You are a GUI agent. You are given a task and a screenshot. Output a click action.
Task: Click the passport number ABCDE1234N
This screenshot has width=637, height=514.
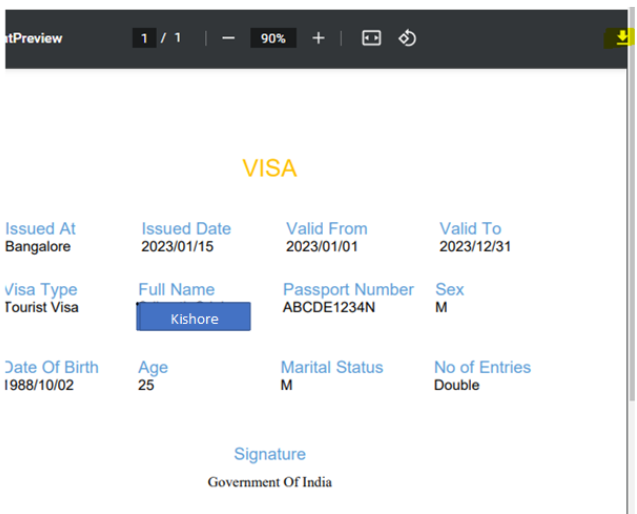(x=329, y=307)
